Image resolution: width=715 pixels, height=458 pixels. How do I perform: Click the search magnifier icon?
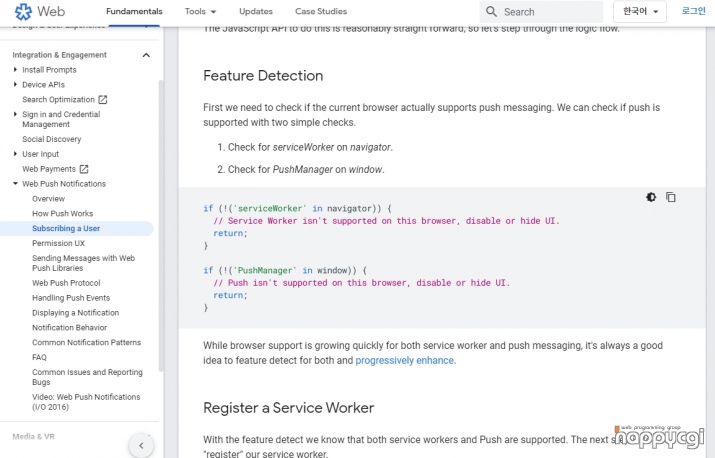(491, 11)
